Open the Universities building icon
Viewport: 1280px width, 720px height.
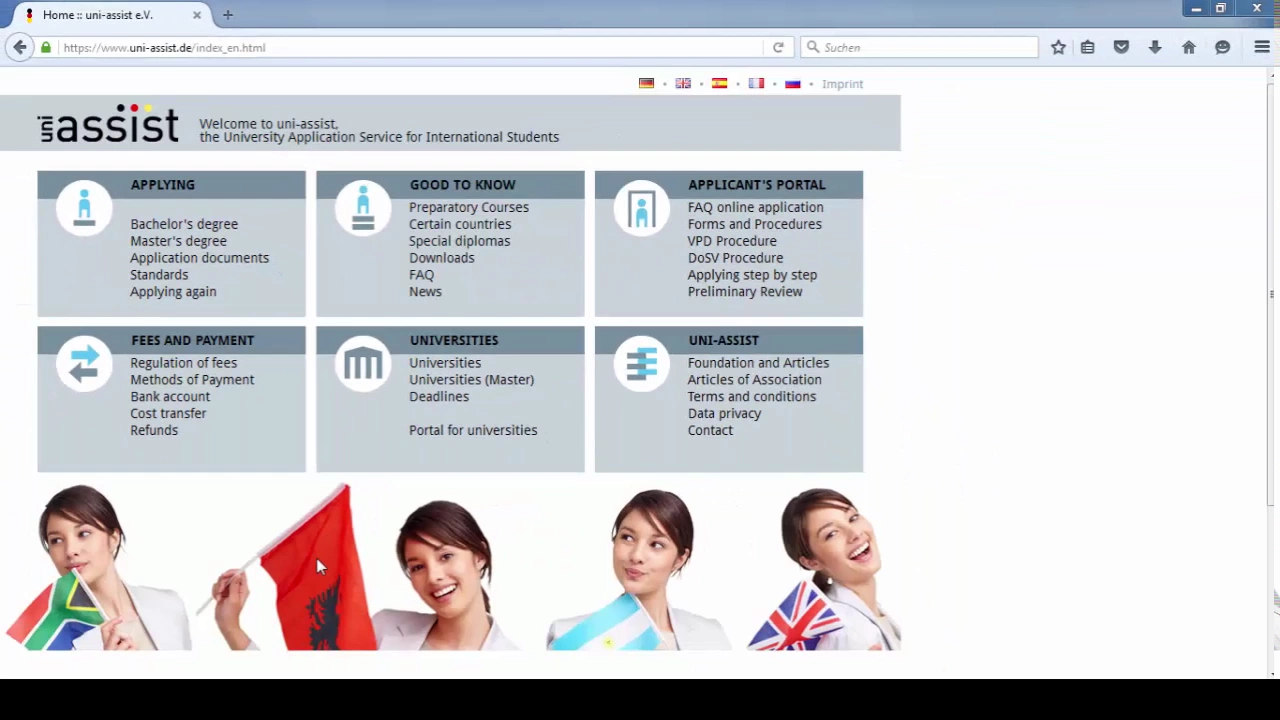[363, 364]
